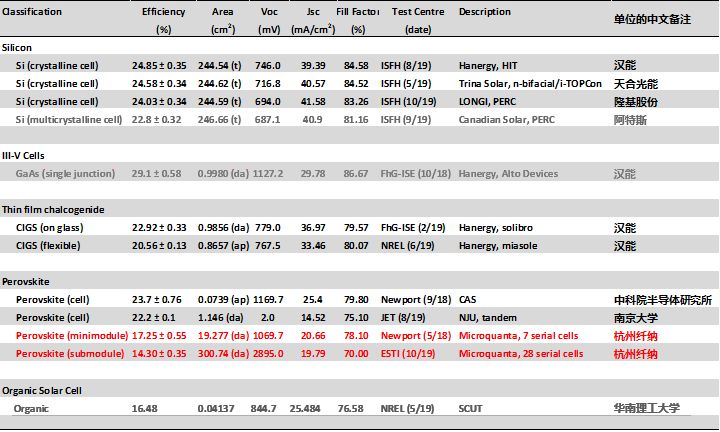The image size is (720, 432).
Task: Click test centre 'JET (8/19)'
Action: click(403, 318)
